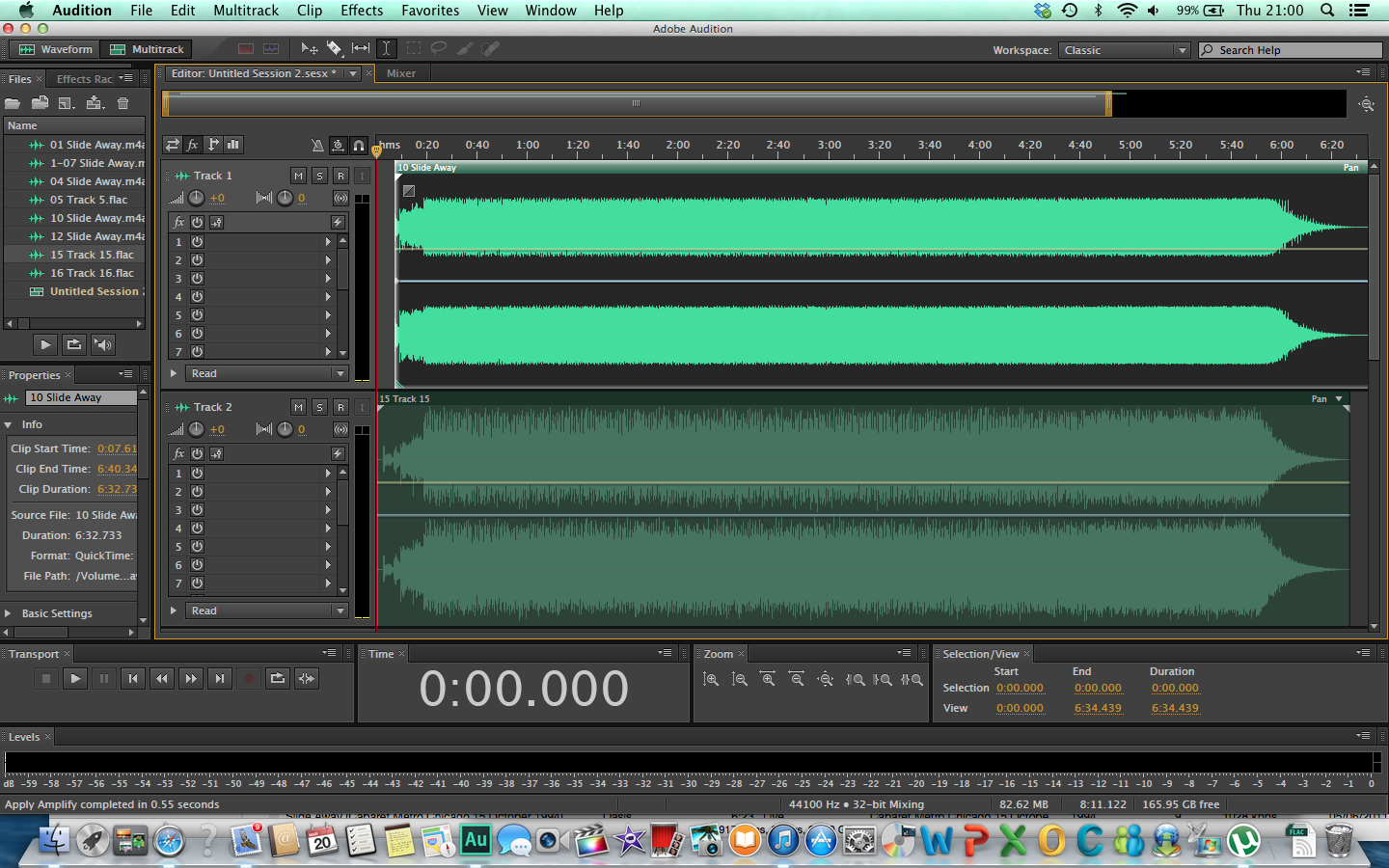Select the Time Selection tool

pyautogui.click(x=386, y=48)
